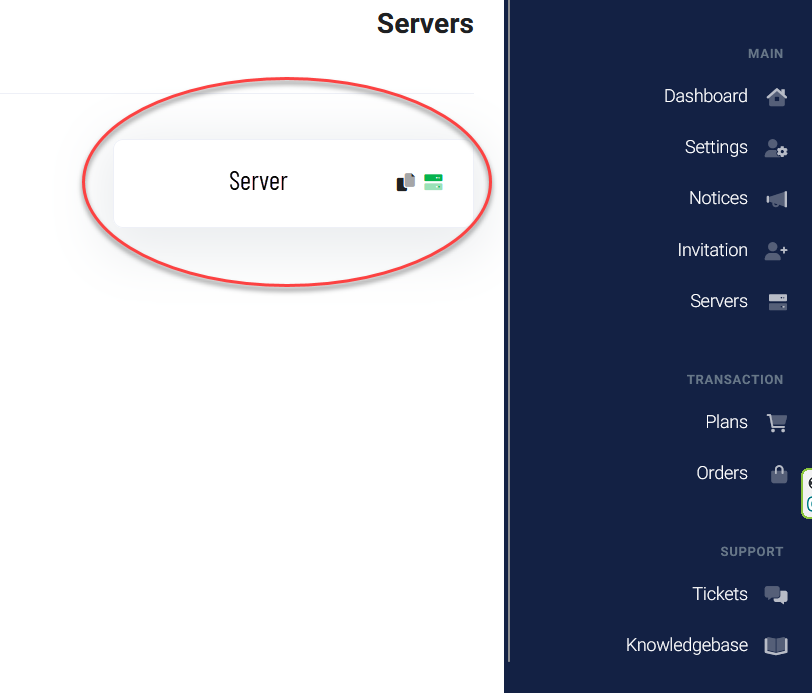Click the copy documents icon on the Server card

404,182
